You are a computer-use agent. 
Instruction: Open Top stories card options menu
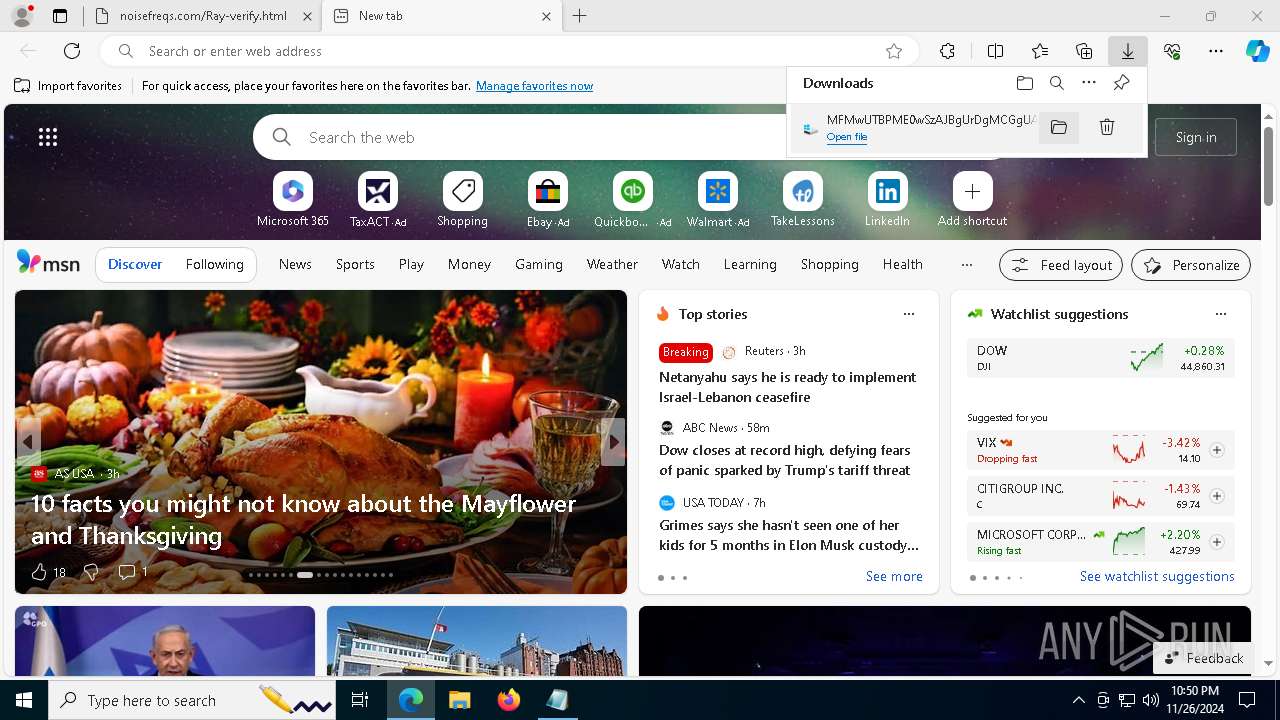(x=909, y=314)
